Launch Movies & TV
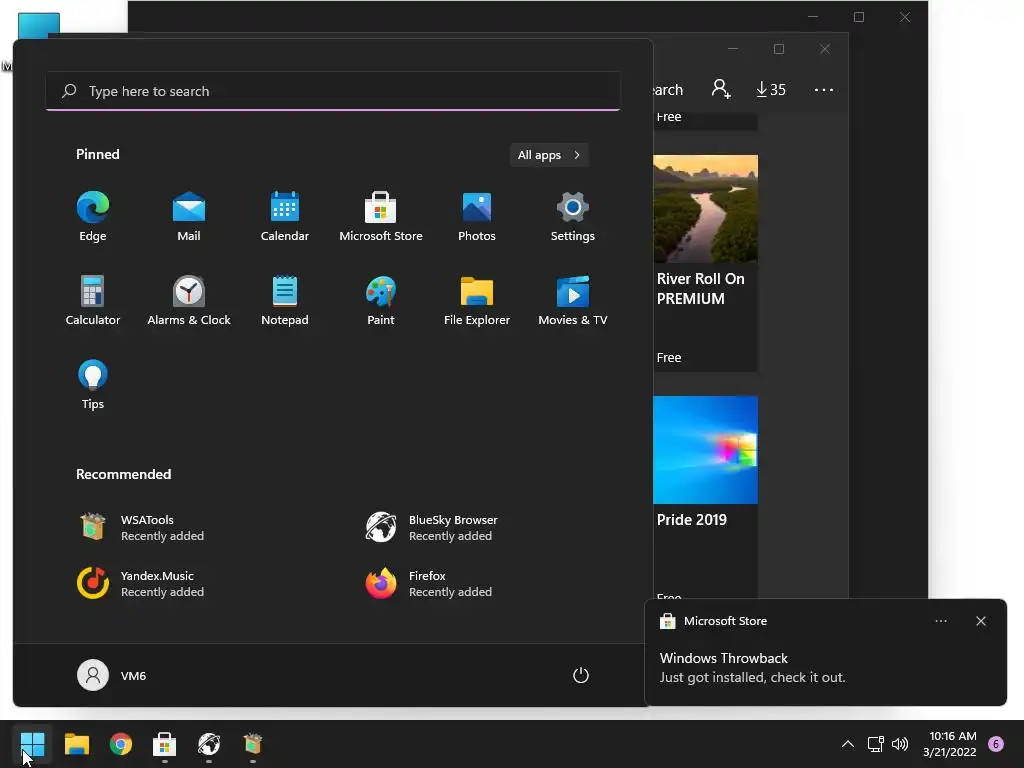 [573, 300]
